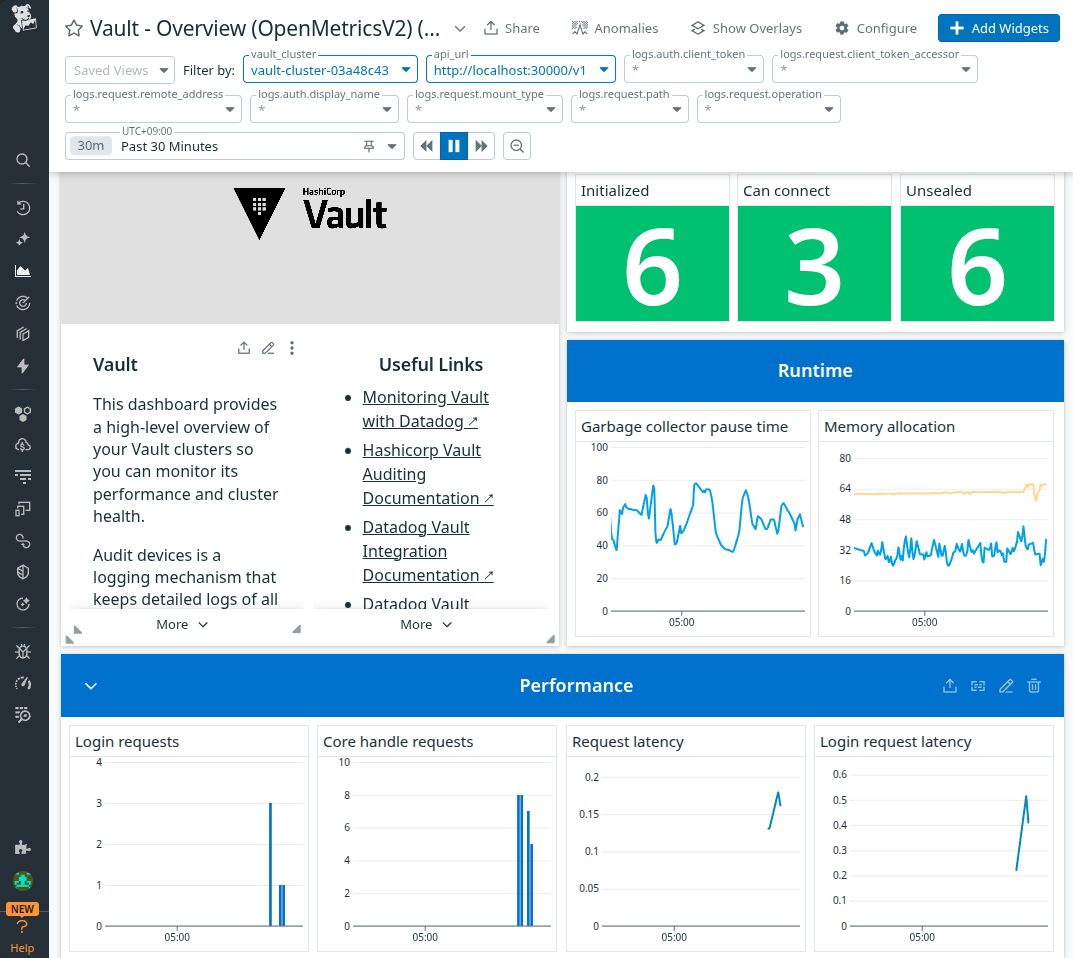1073x958 pixels.
Task: Open logs.request.path filter dropdown
Action: coord(630,109)
